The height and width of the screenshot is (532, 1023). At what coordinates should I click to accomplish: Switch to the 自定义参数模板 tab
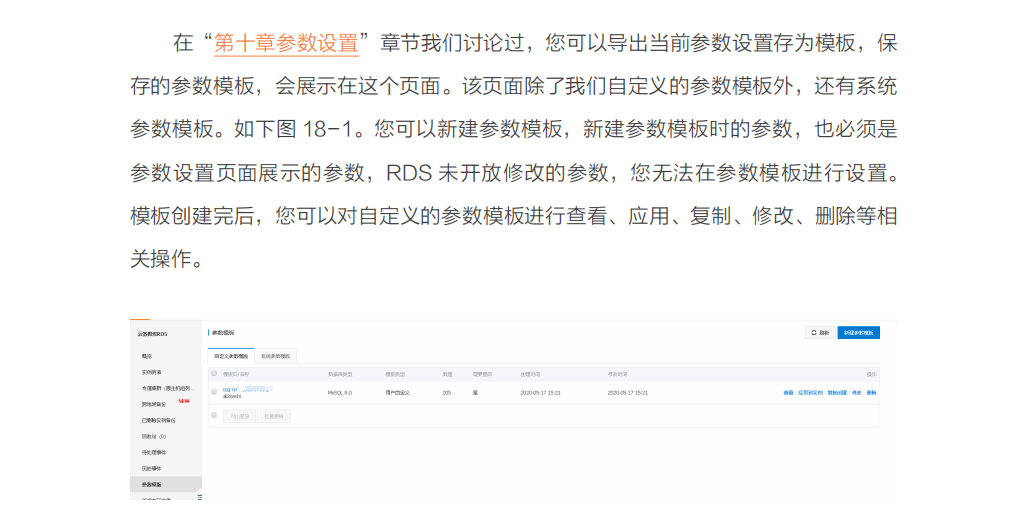coord(231,356)
